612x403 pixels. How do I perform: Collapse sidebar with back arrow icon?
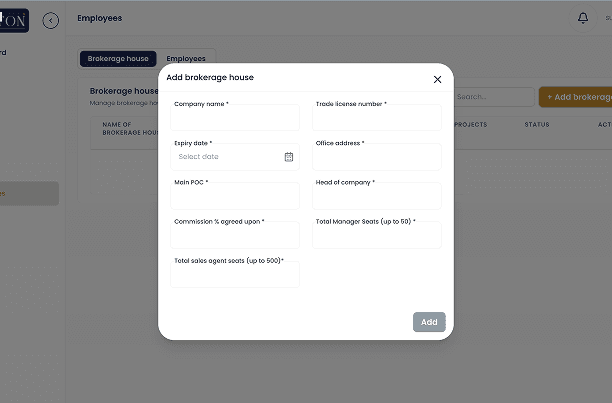coord(51,20)
